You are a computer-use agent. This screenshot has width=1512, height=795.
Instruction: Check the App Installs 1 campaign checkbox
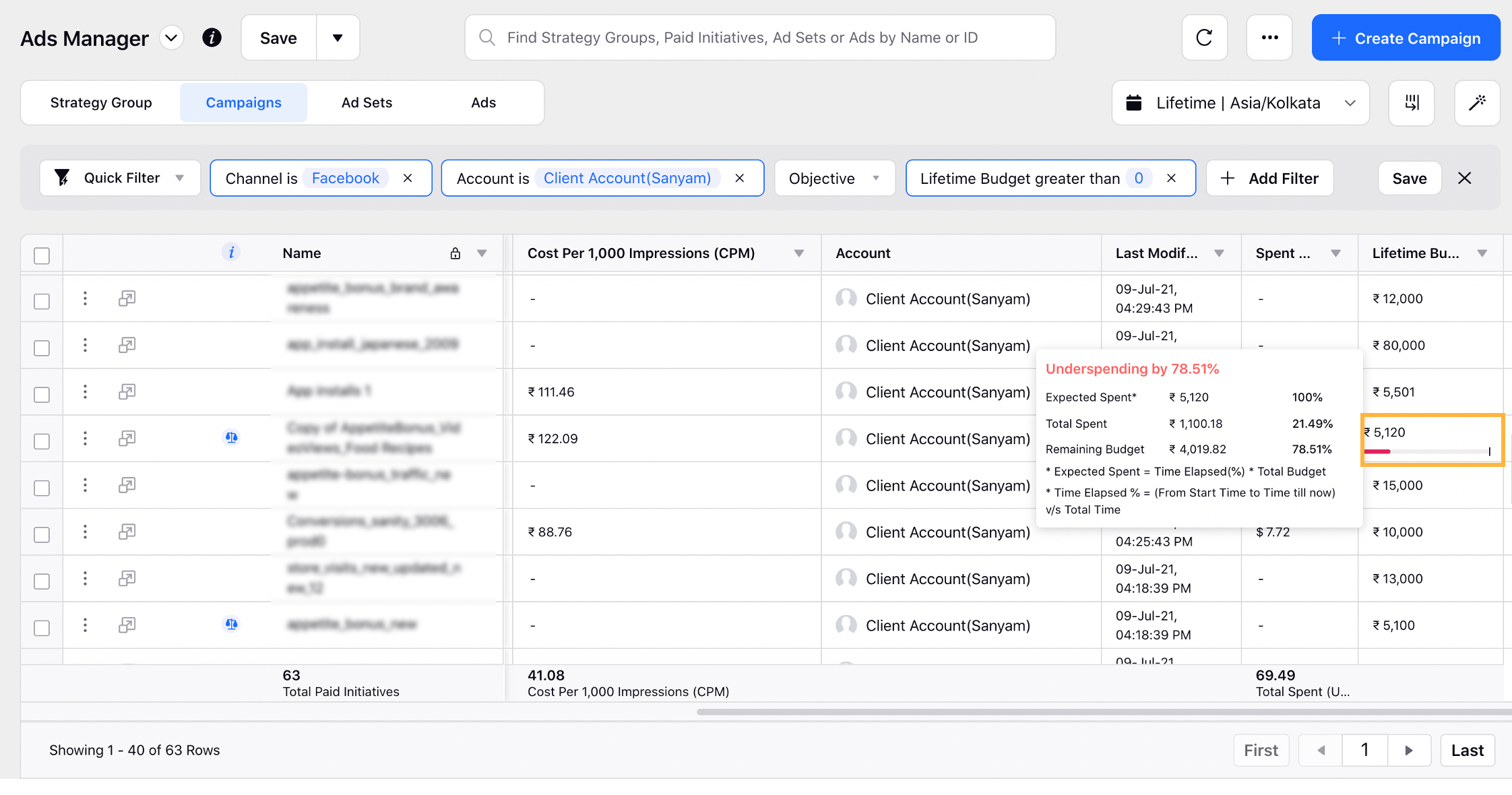42,392
